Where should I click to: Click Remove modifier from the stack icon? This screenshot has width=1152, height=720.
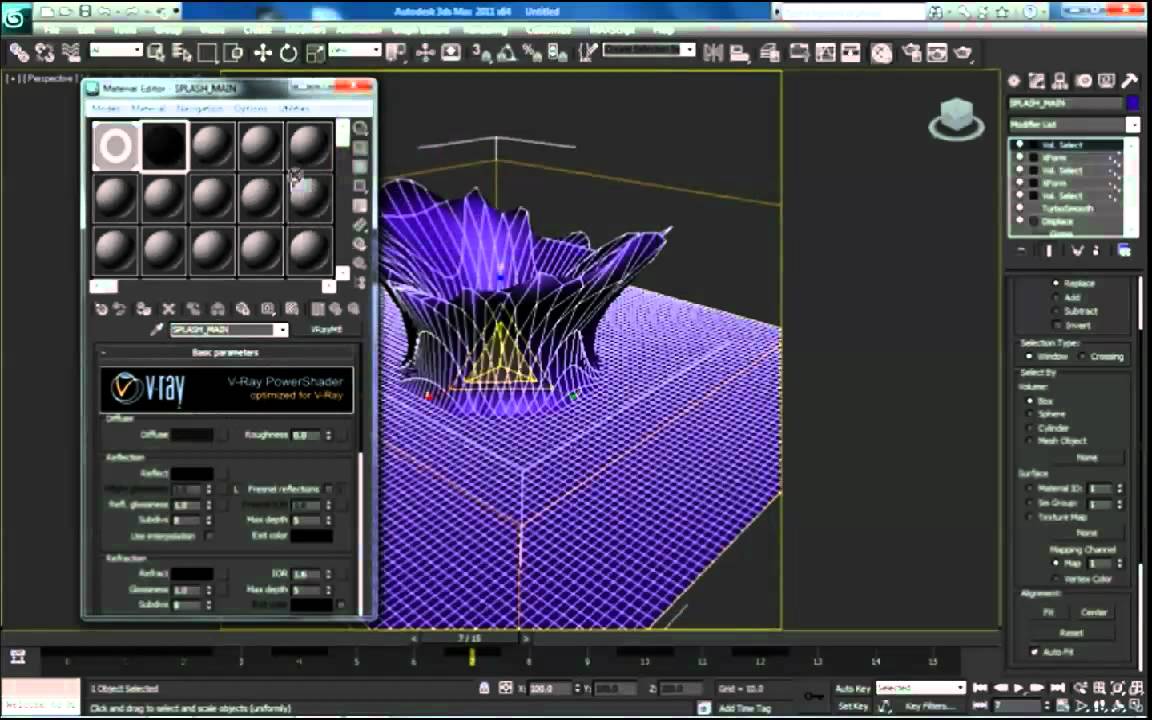1096,251
